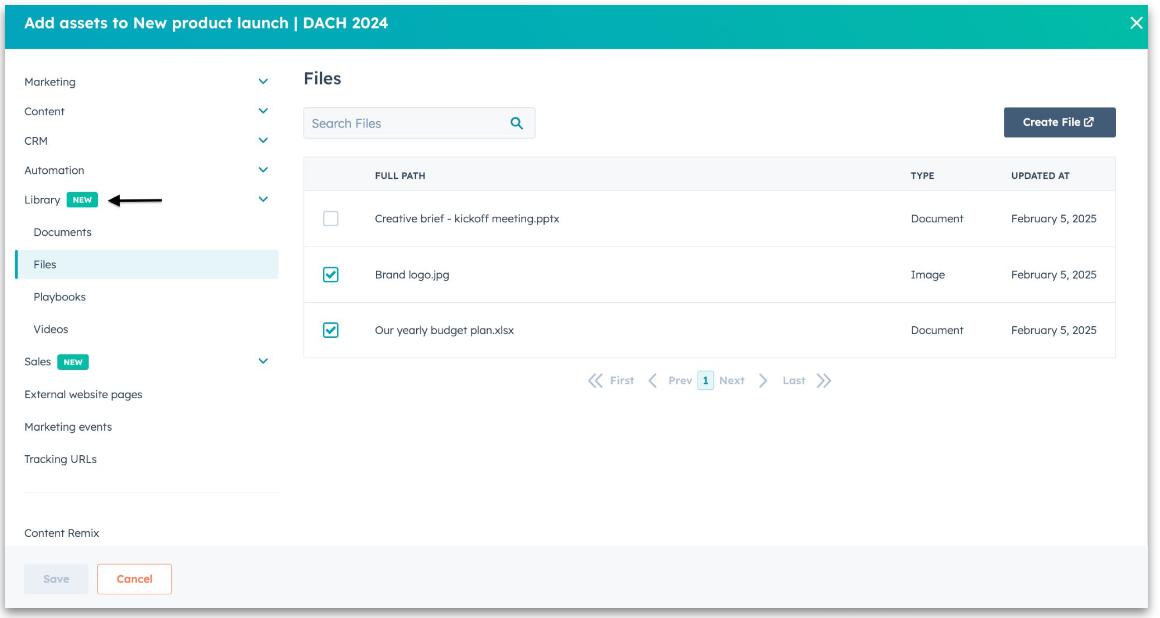This screenshot has width=1160, height=618.
Task: Expand the CRM section chevron
Action: coord(263,140)
